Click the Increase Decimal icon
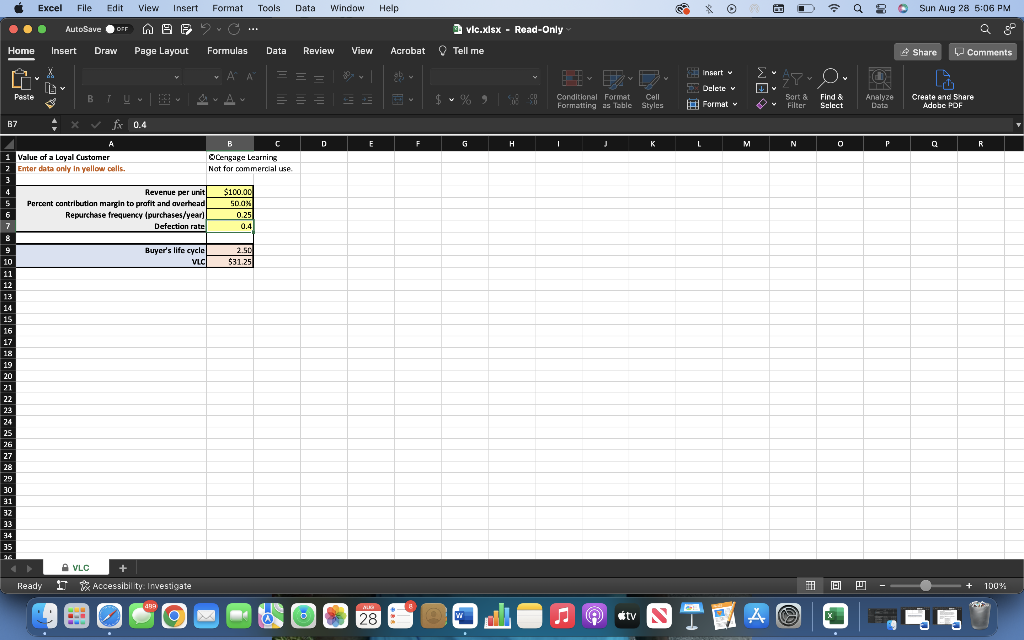The image size is (1024, 640). coord(513,100)
